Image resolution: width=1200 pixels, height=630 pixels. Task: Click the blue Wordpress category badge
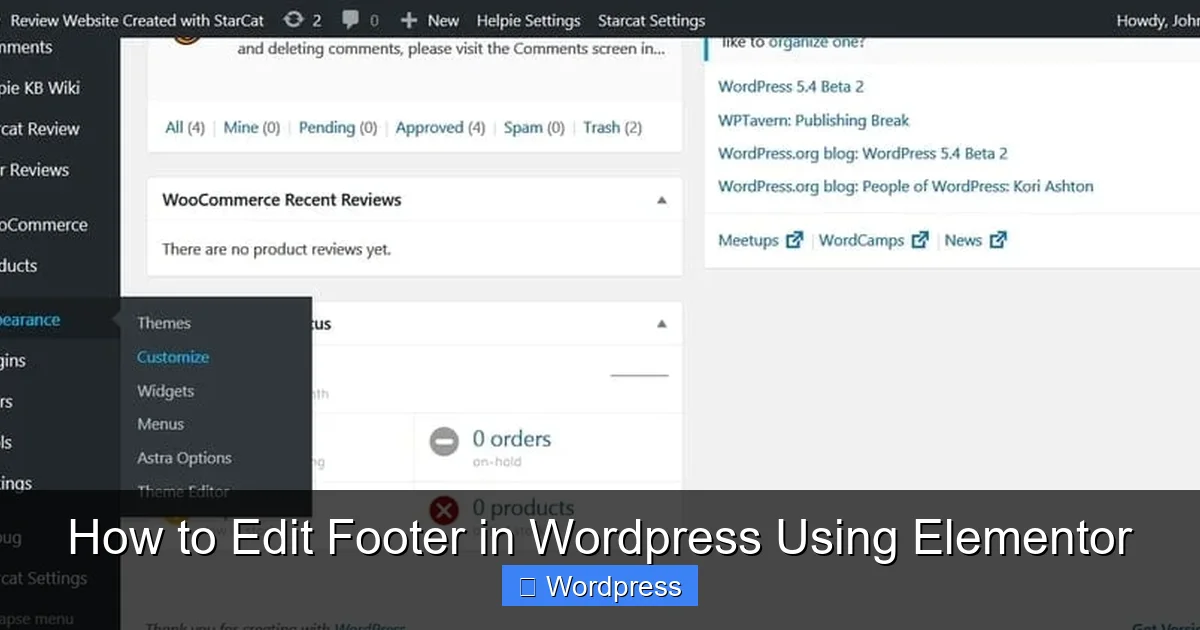599,587
